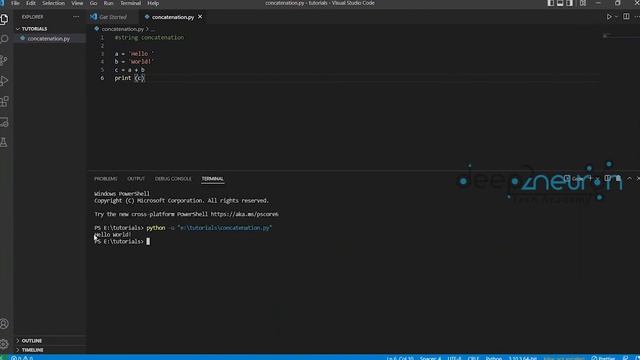Run the Python file with the play button
The image size is (640, 360).
[x=609, y=17]
